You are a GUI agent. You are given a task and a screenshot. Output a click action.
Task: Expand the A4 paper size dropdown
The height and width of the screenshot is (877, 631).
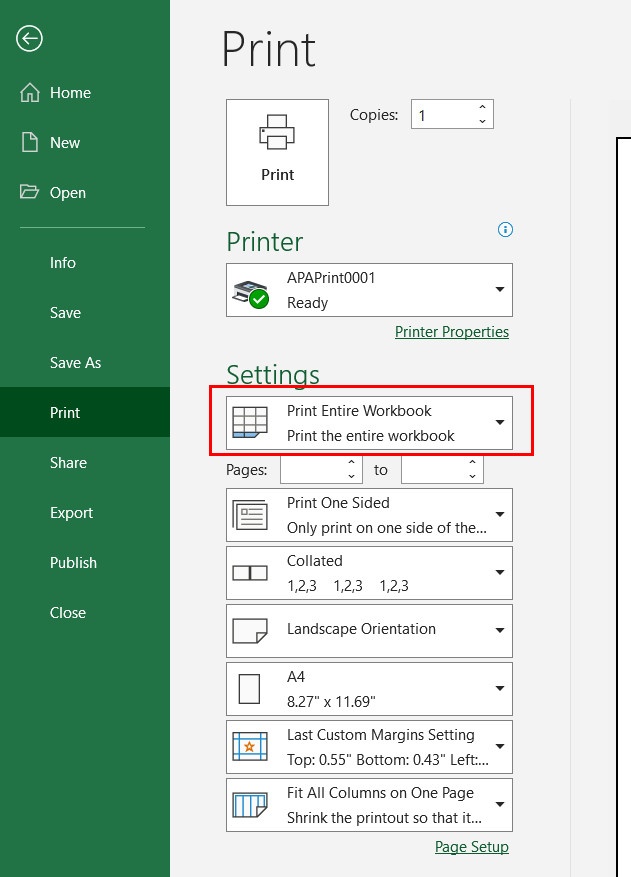(500, 688)
